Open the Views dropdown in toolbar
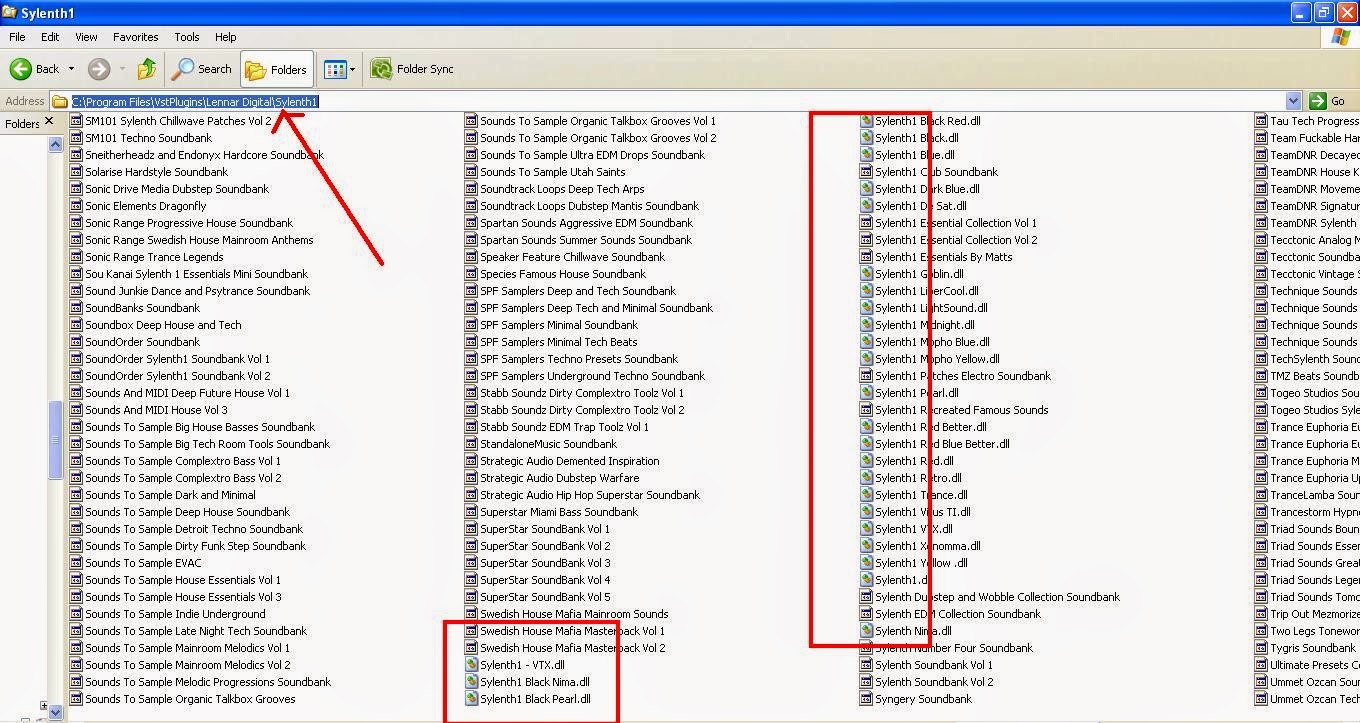 point(339,69)
